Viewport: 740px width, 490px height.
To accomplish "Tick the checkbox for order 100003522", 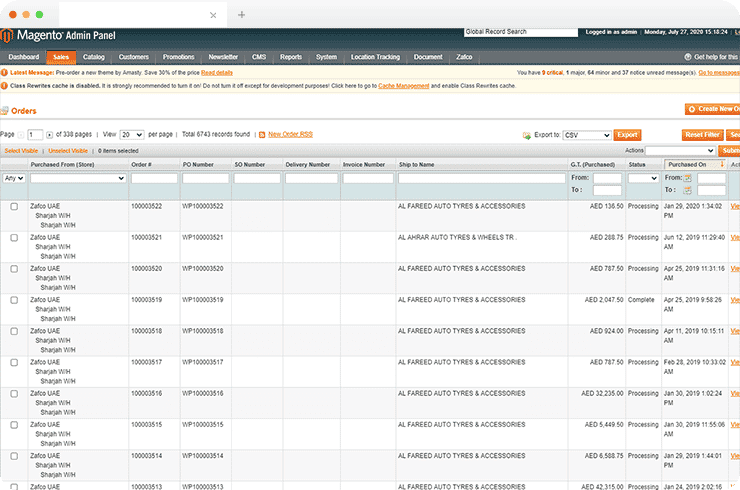I will (14, 207).
